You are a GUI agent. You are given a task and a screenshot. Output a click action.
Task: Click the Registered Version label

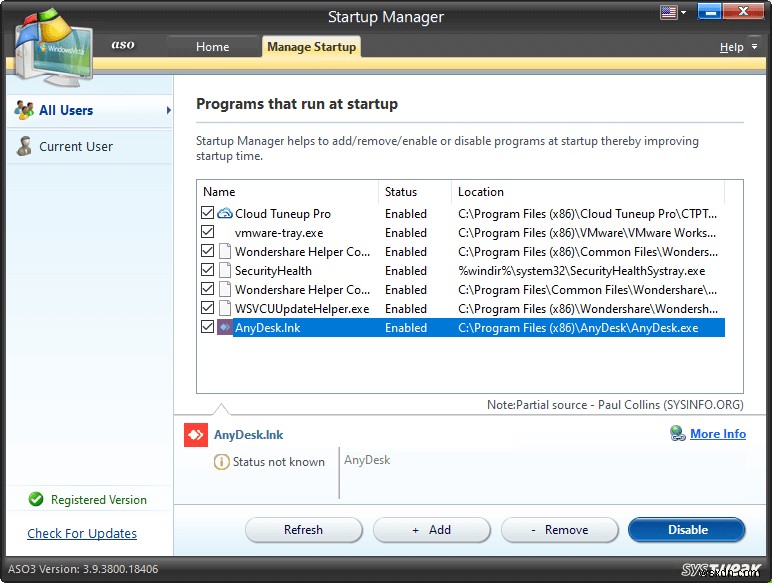[x=98, y=500]
